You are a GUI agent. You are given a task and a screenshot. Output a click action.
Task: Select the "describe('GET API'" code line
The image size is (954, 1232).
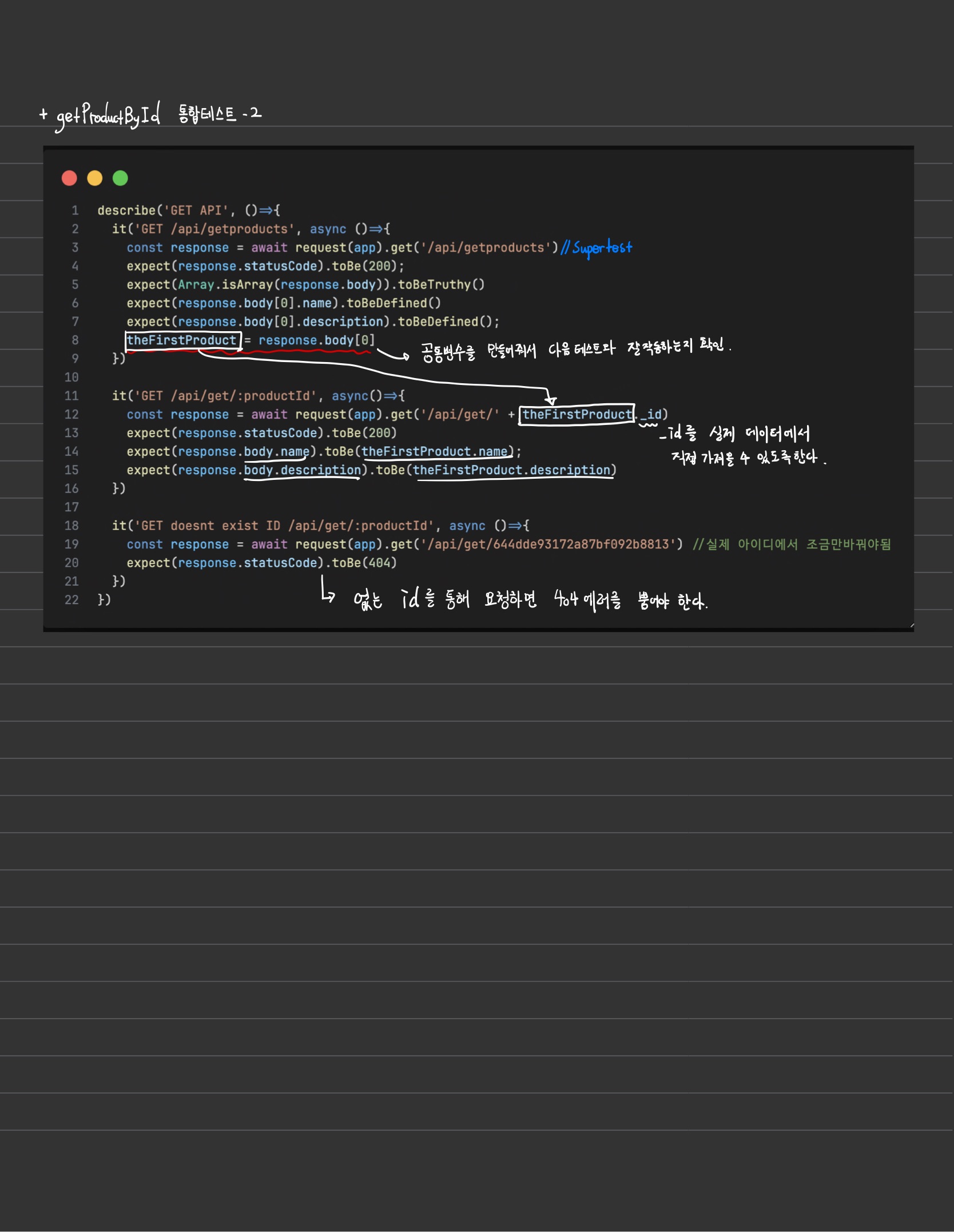coord(189,210)
